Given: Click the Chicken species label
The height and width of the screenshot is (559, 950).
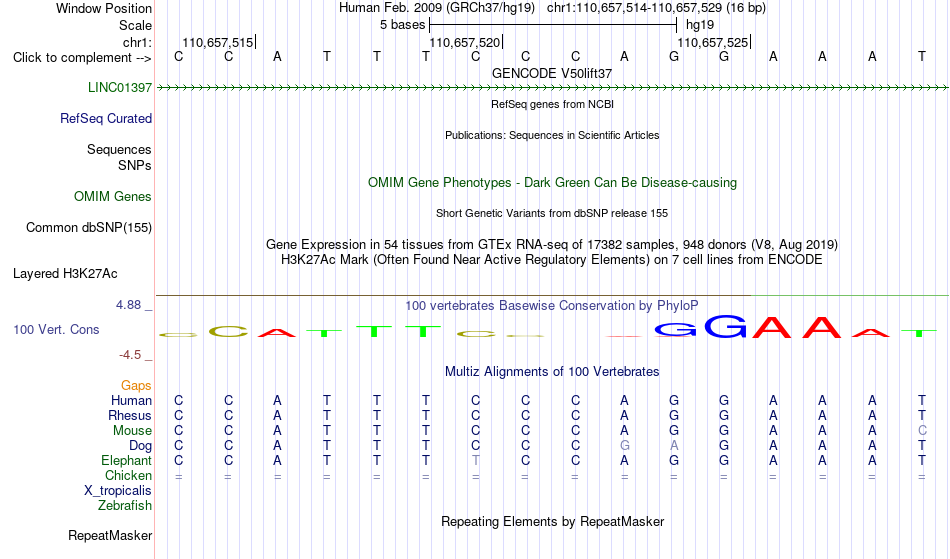Looking at the screenshot, I should pyautogui.click(x=128, y=475).
